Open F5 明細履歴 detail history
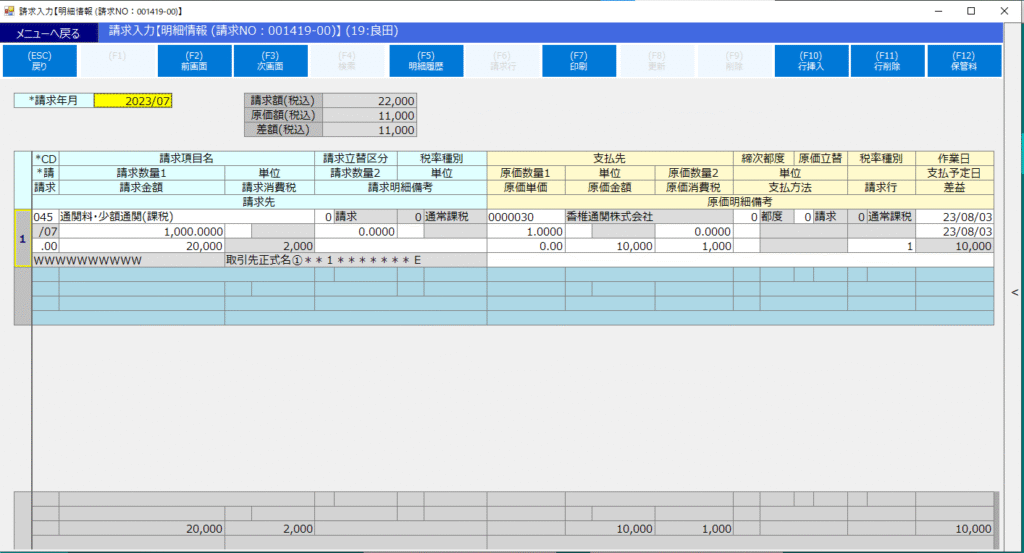 425,61
